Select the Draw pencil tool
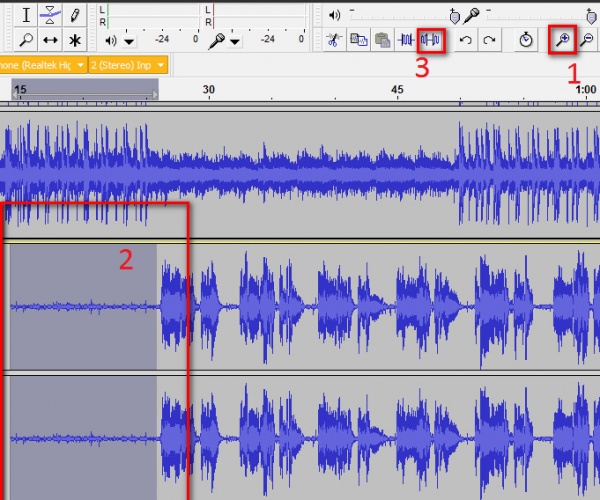The height and width of the screenshot is (500, 600). coord(74,16)
